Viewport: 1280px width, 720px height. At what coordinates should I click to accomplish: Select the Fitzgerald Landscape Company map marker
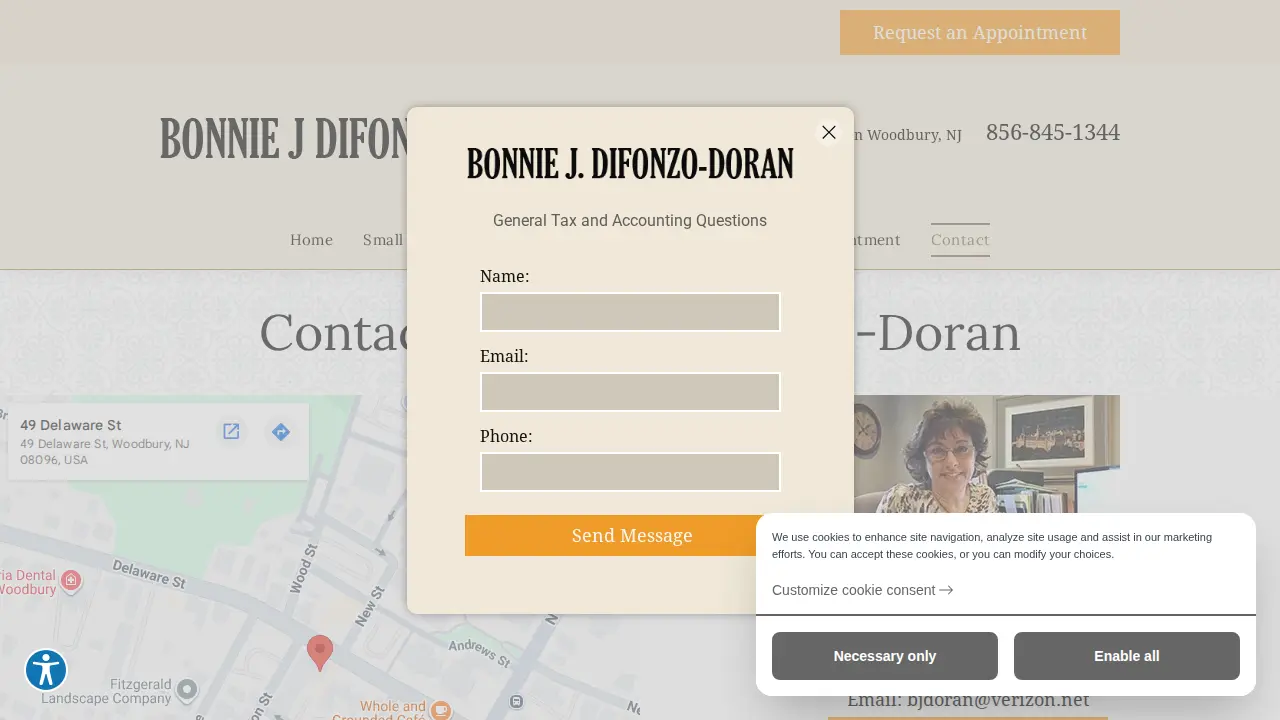tap(187, 689)
